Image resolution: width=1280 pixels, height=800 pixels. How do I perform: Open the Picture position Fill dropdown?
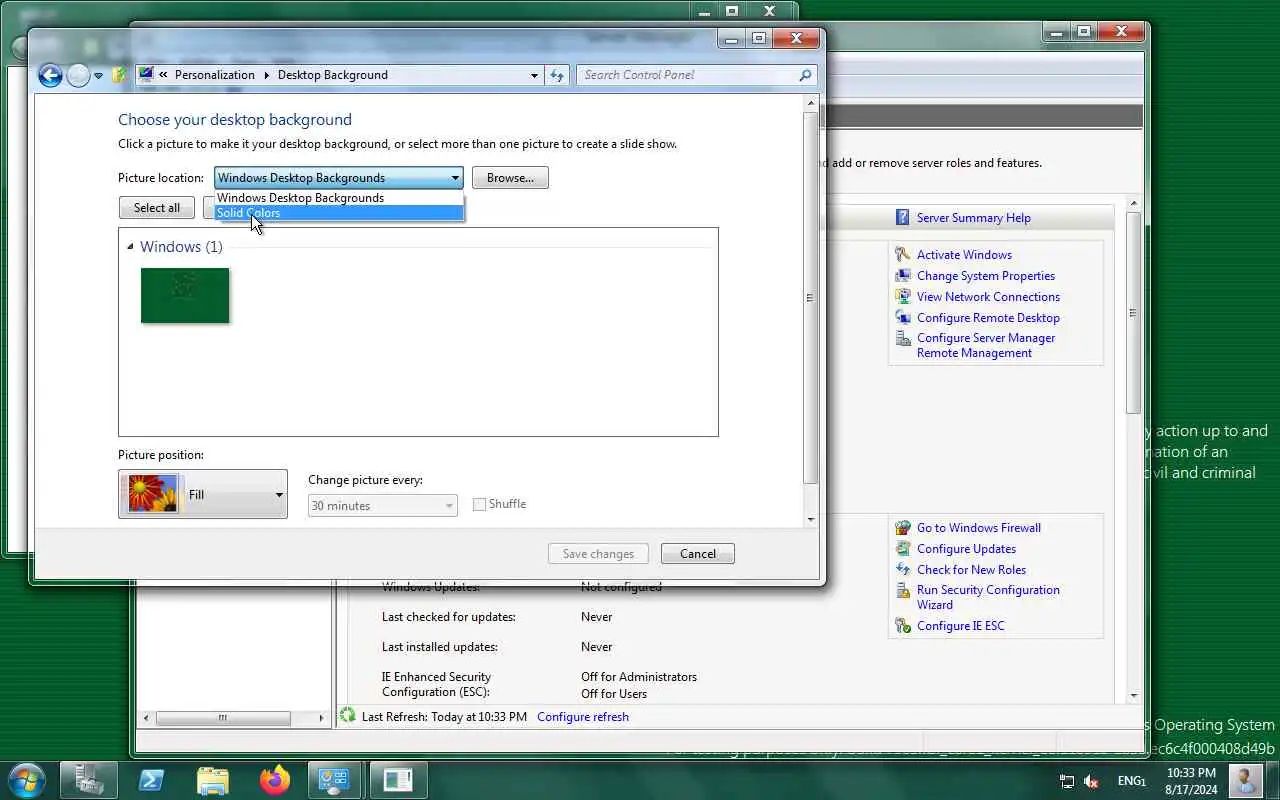pos(203,495)
